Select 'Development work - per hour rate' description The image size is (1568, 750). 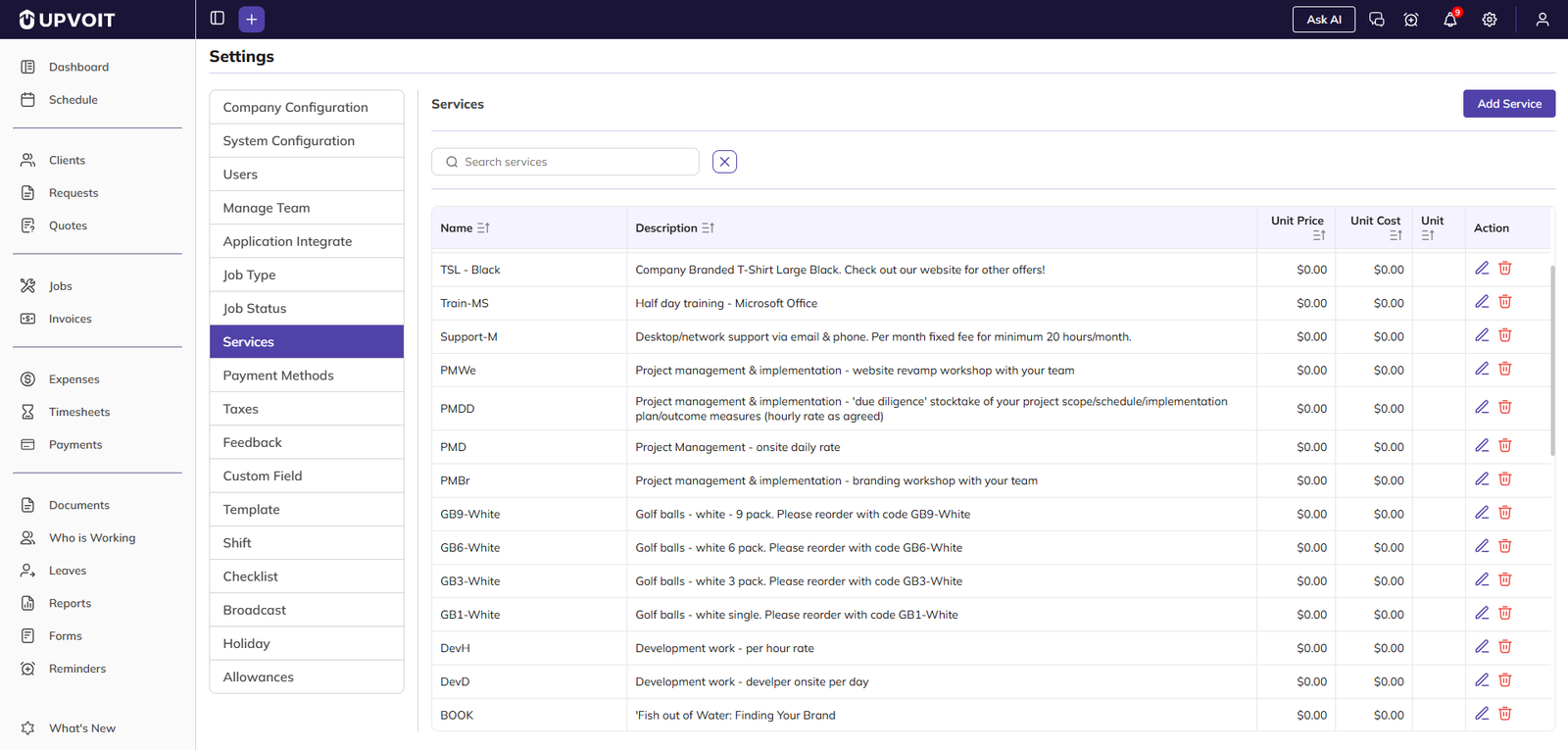(x=724, y=648)
